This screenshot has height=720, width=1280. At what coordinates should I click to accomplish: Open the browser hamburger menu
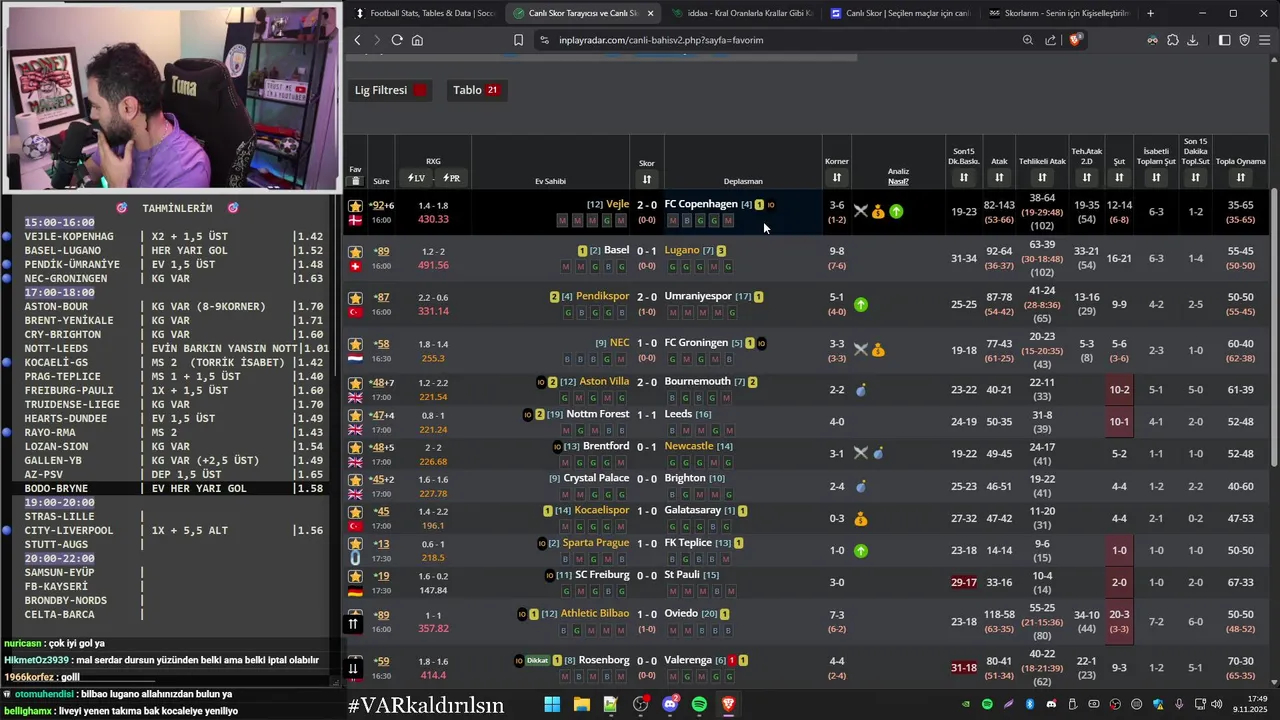[x=1265, y=40]
